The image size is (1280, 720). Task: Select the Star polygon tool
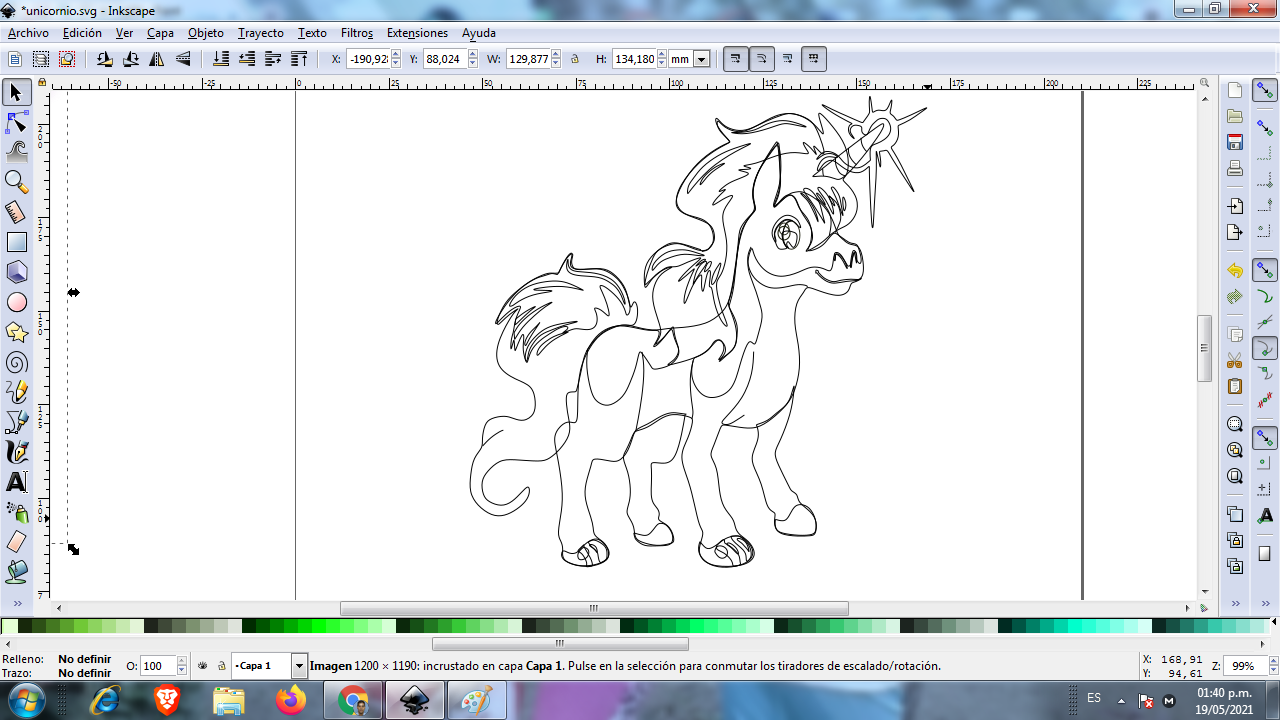click(16, 332)
